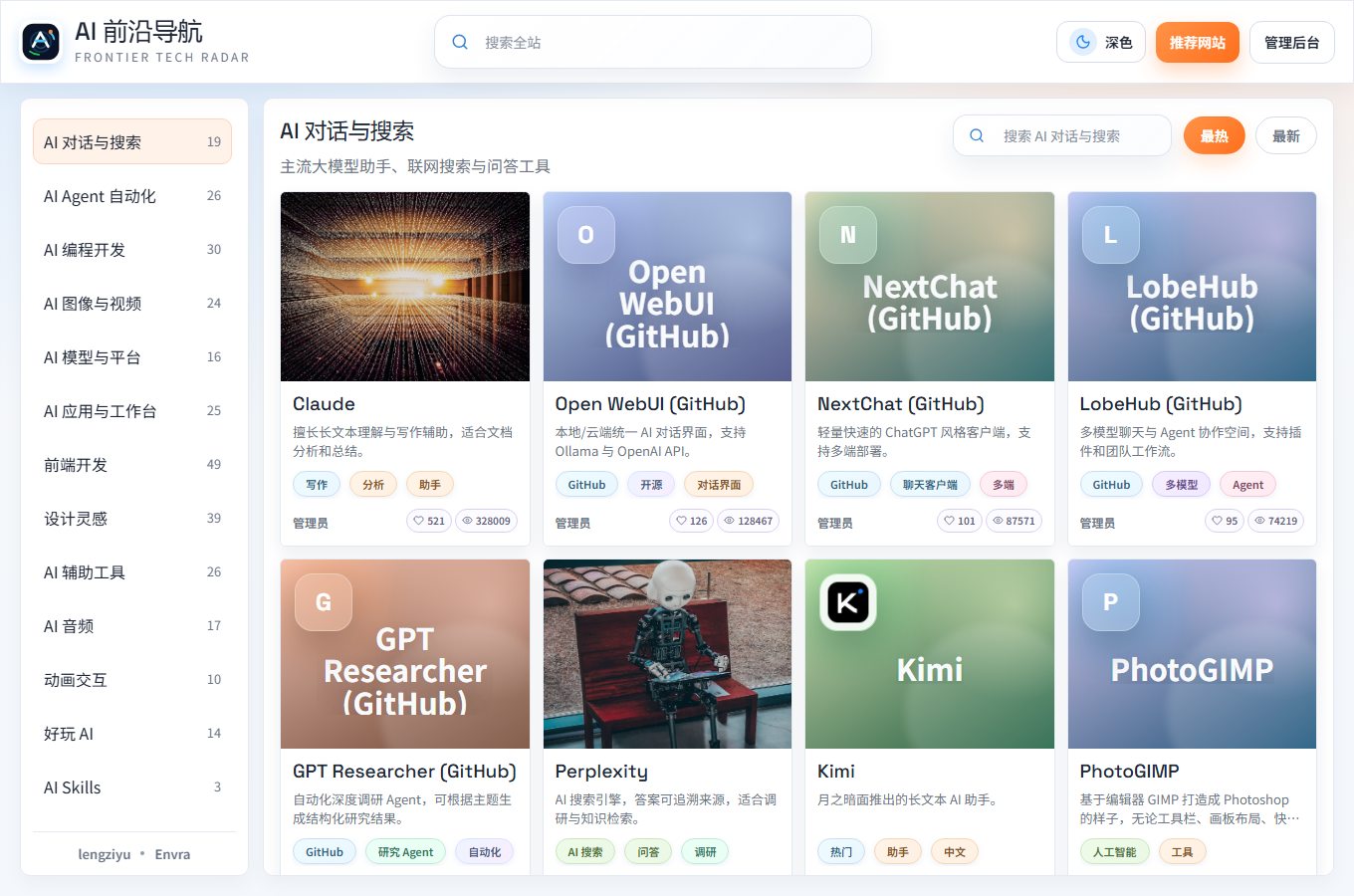This screenshot has height=896, width=1354.
Task: Like Open WebUI card (heart 126)
Action: tap(692, 521)
